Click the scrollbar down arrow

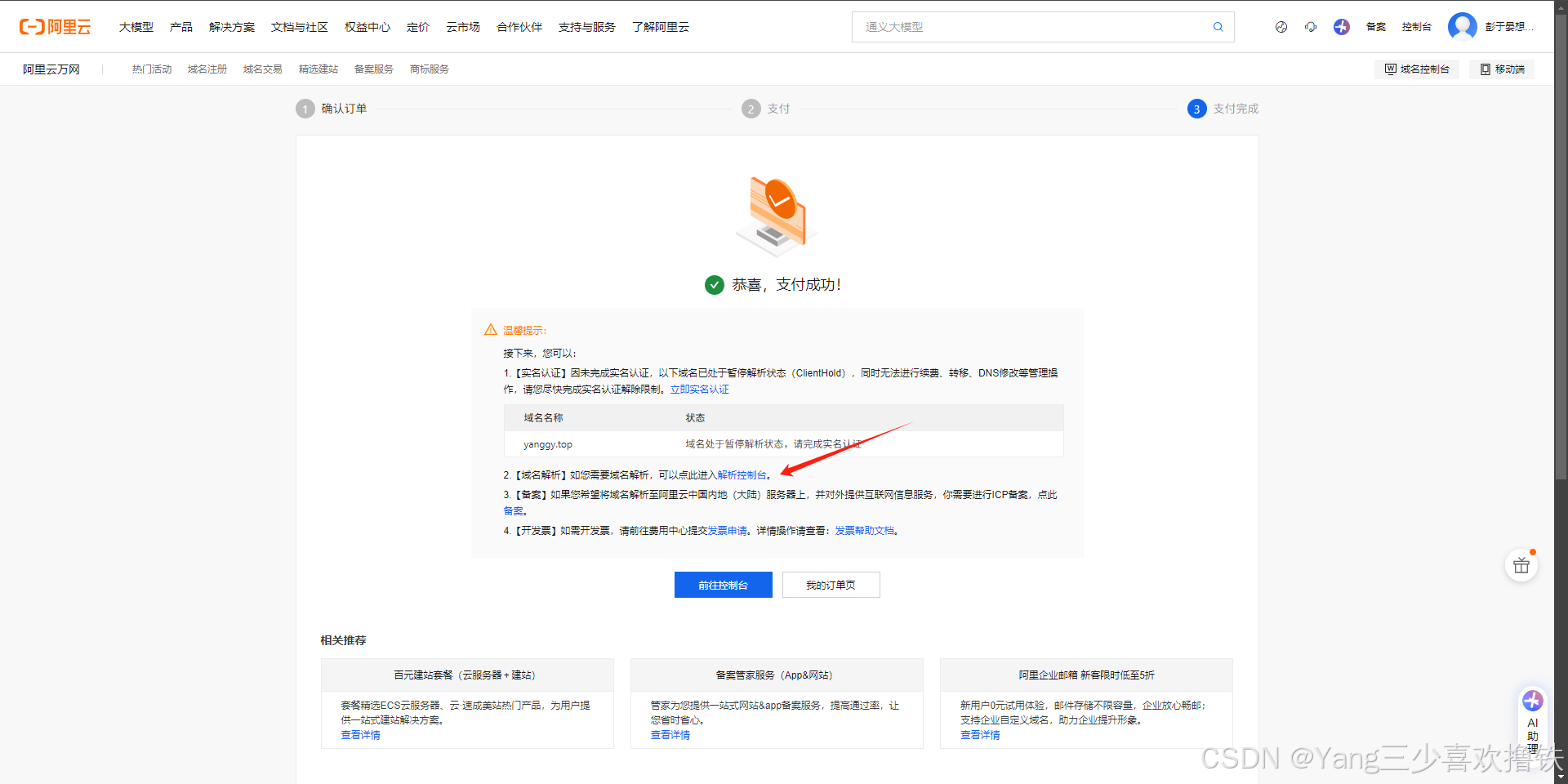click(1561, 778)
